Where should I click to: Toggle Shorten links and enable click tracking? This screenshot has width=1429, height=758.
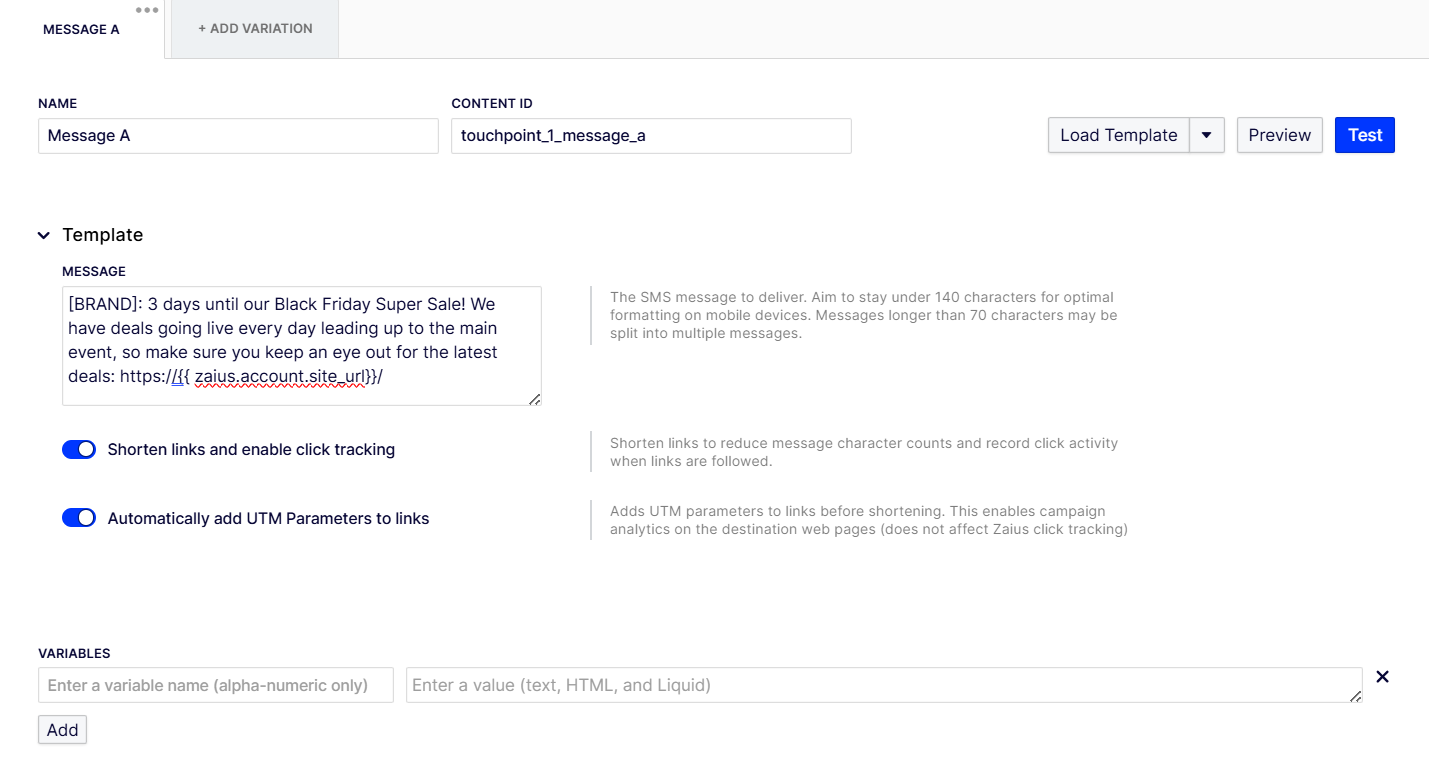point(79,450)
